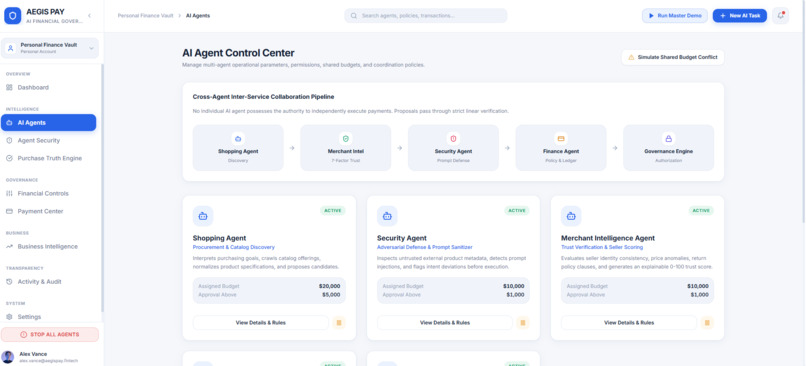Open the Payment Center page

(48, 211)
